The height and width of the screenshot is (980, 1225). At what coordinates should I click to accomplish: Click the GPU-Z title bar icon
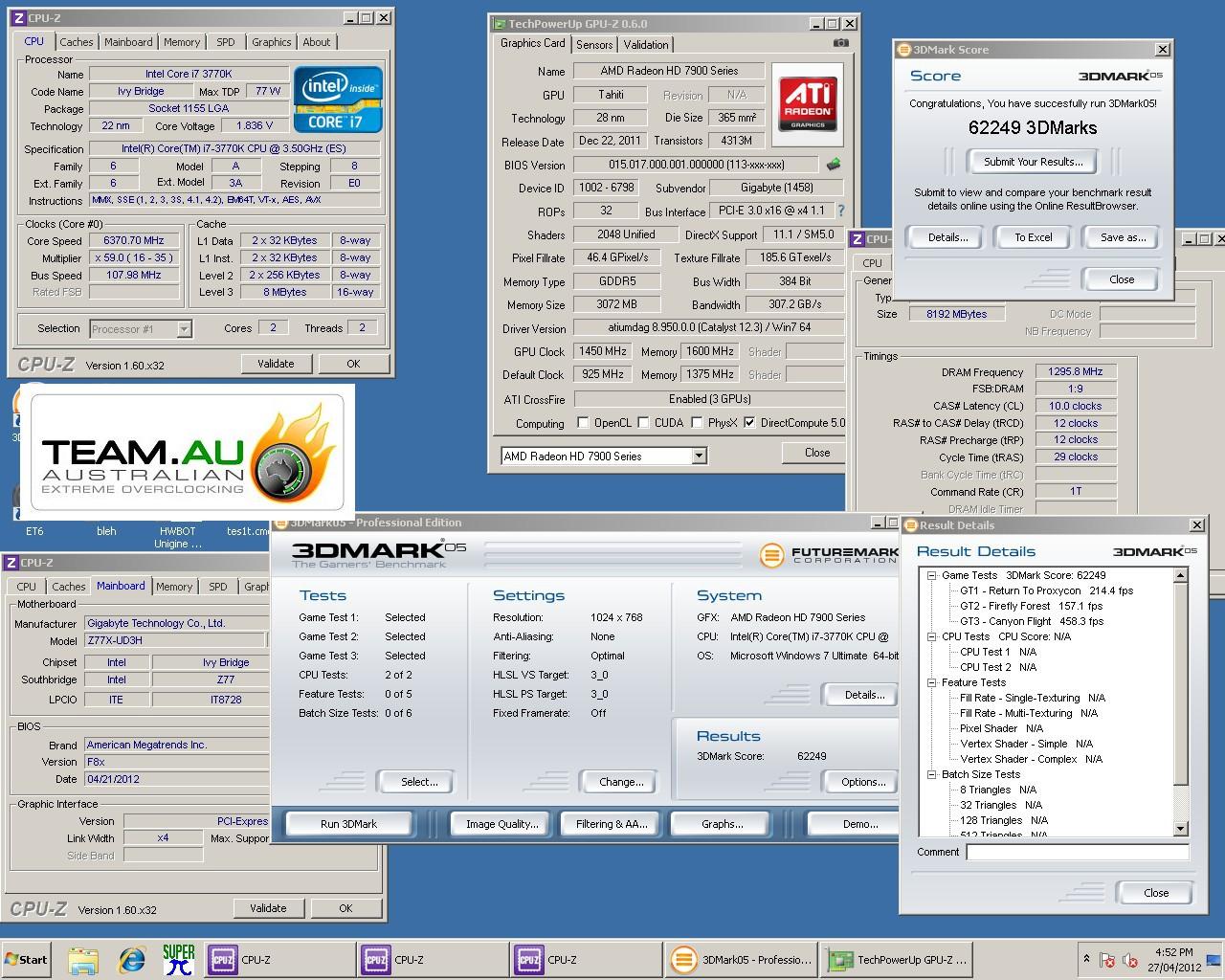[x=500, y=24]
